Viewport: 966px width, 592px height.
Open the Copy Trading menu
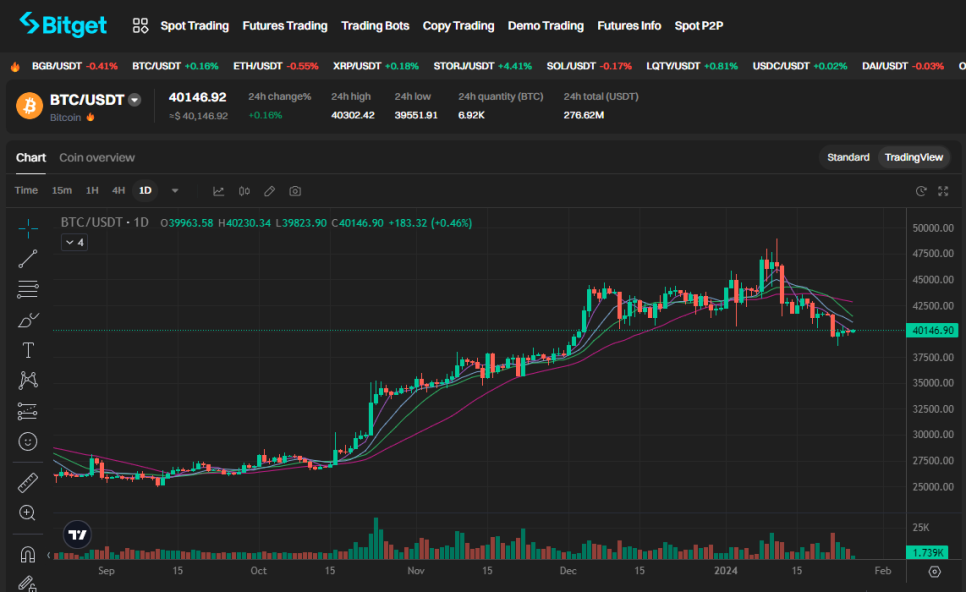click(458, 26)
